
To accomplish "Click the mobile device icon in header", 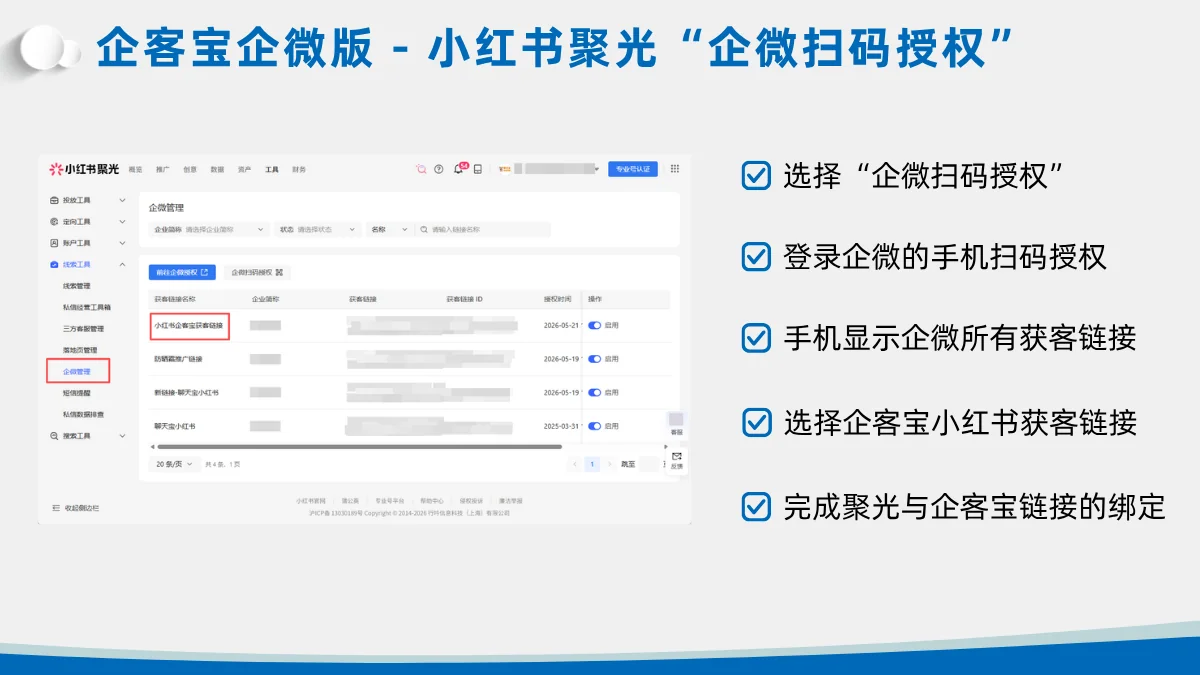I will (x=478, y=169).
